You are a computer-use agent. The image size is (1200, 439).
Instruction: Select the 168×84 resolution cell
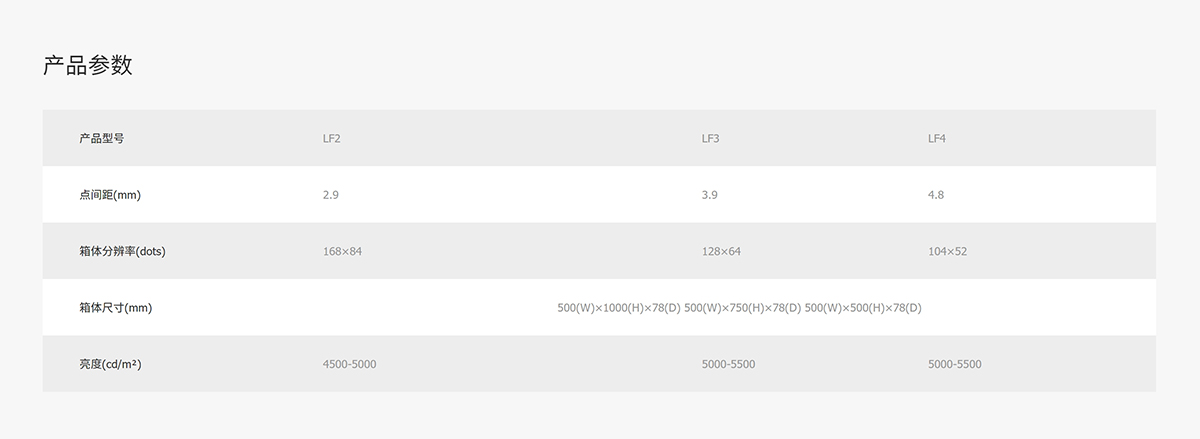(x=342, y=251)
